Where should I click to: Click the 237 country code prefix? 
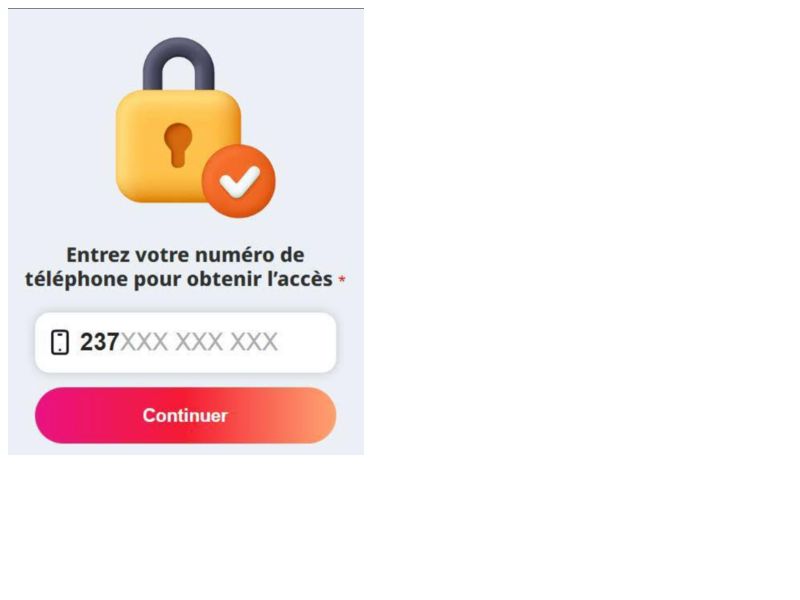pyautogui.click(x=99, y=342)
